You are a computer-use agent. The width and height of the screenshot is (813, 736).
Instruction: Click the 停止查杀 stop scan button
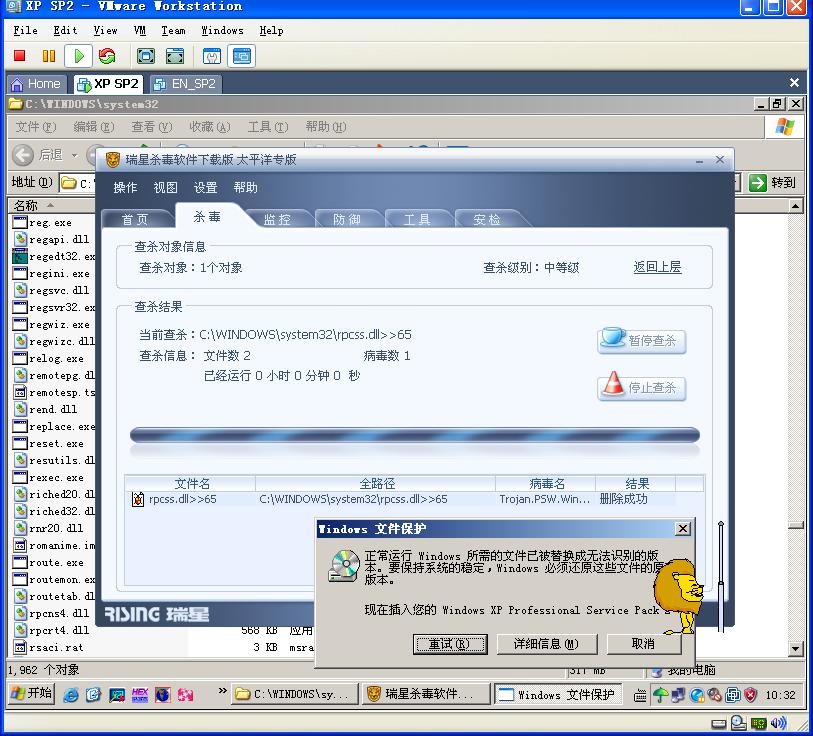641,388
